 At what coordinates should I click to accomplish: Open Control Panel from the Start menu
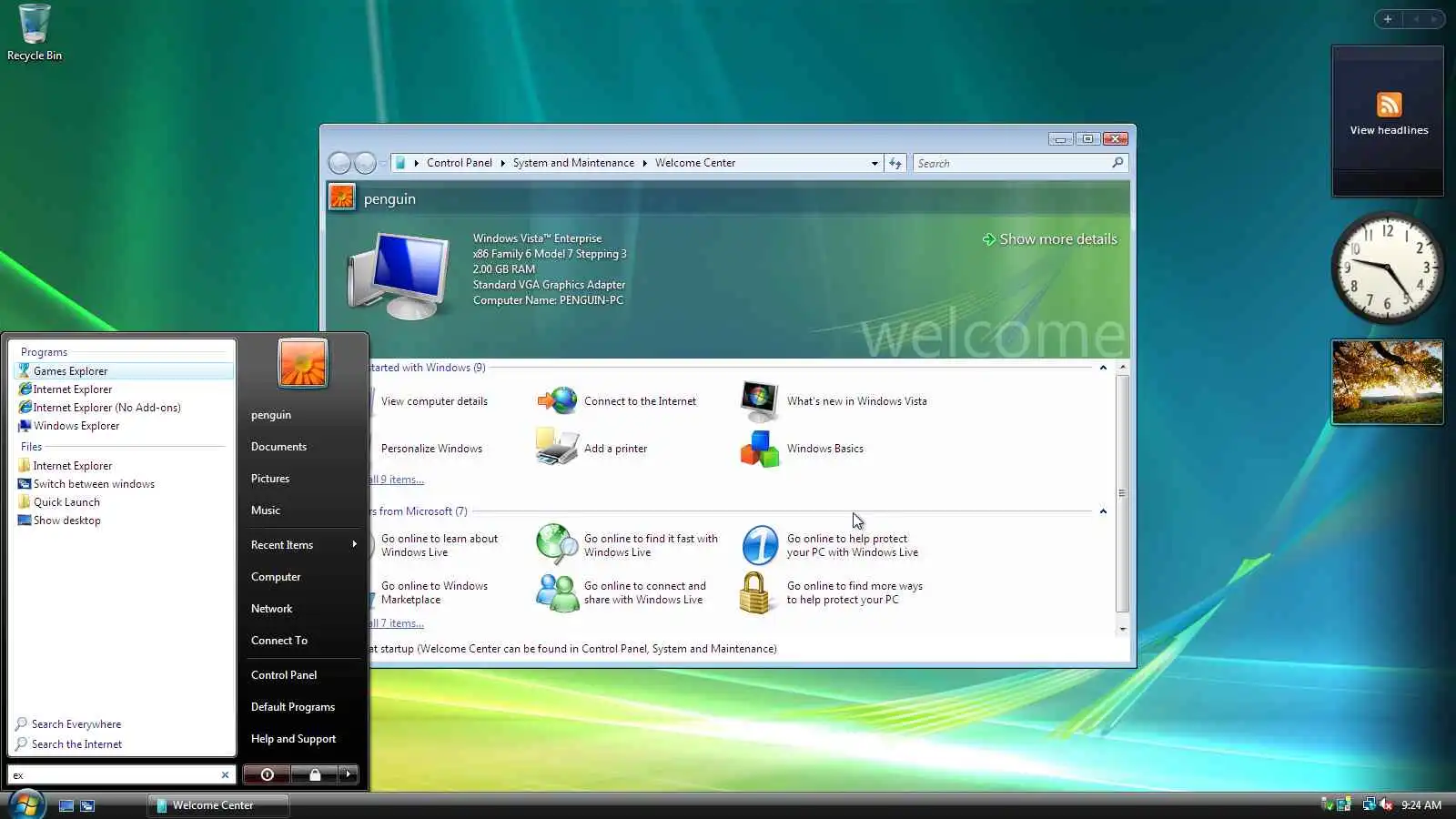click(x=284, y=675)
